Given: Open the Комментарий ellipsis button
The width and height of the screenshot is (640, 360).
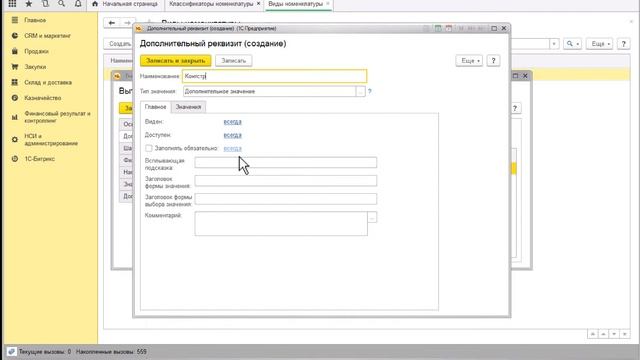Looking at the screenshot, I should (x=372, y=217).
